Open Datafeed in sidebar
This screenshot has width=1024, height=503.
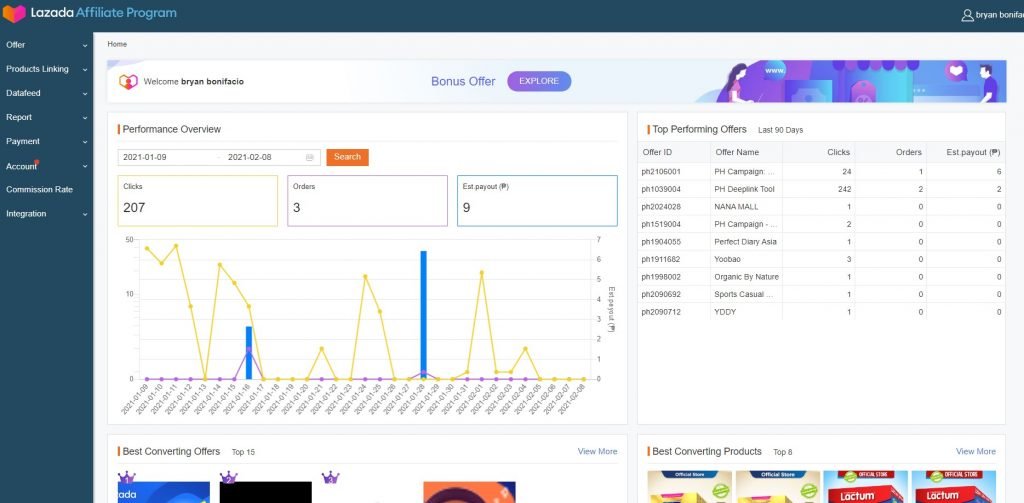pos(24,93)
